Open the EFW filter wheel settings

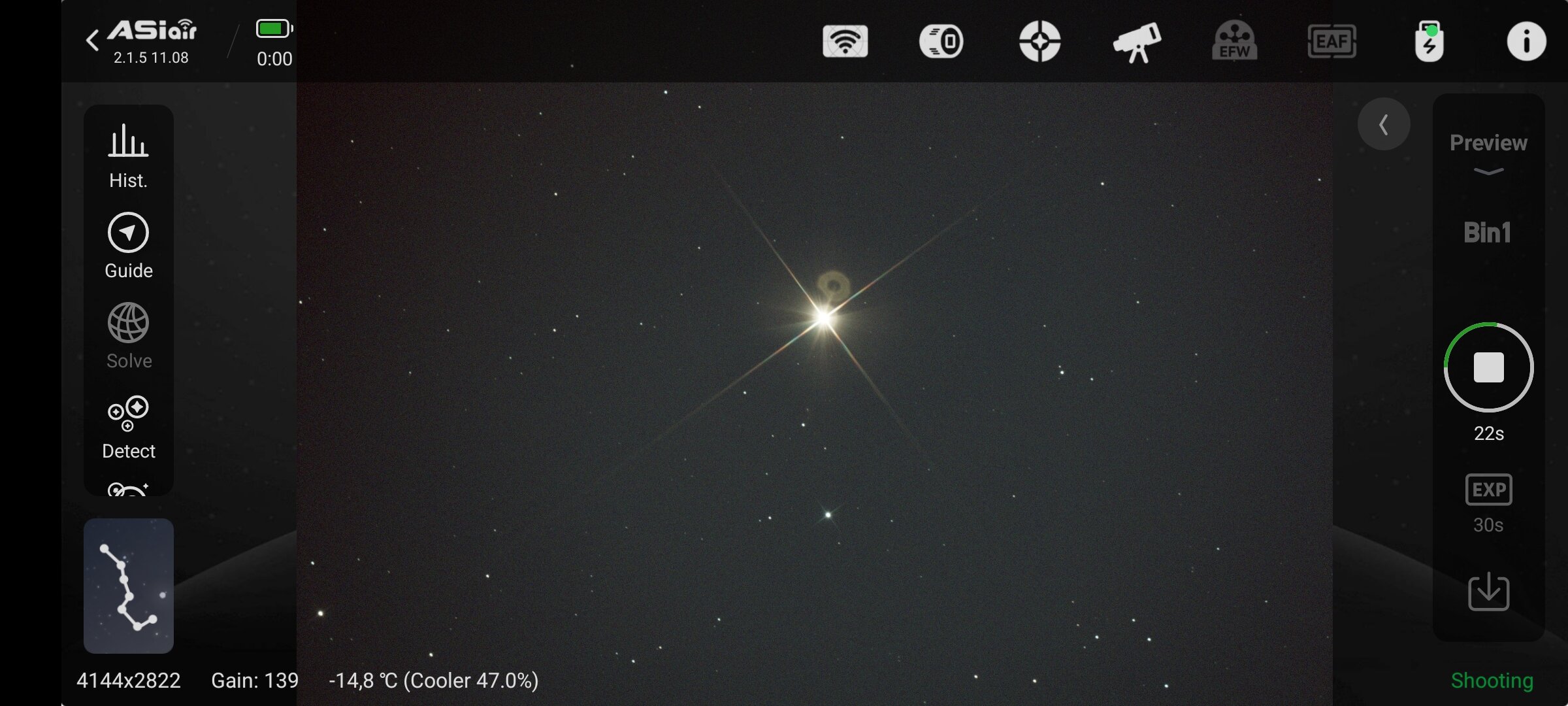point(1234,41)
